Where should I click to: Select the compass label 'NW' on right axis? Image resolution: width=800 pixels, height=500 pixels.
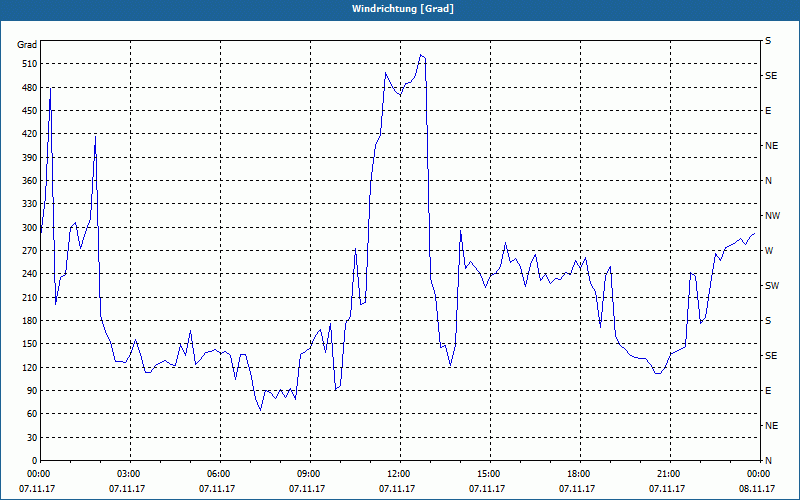pyautogui.click(x=772, y=216)
